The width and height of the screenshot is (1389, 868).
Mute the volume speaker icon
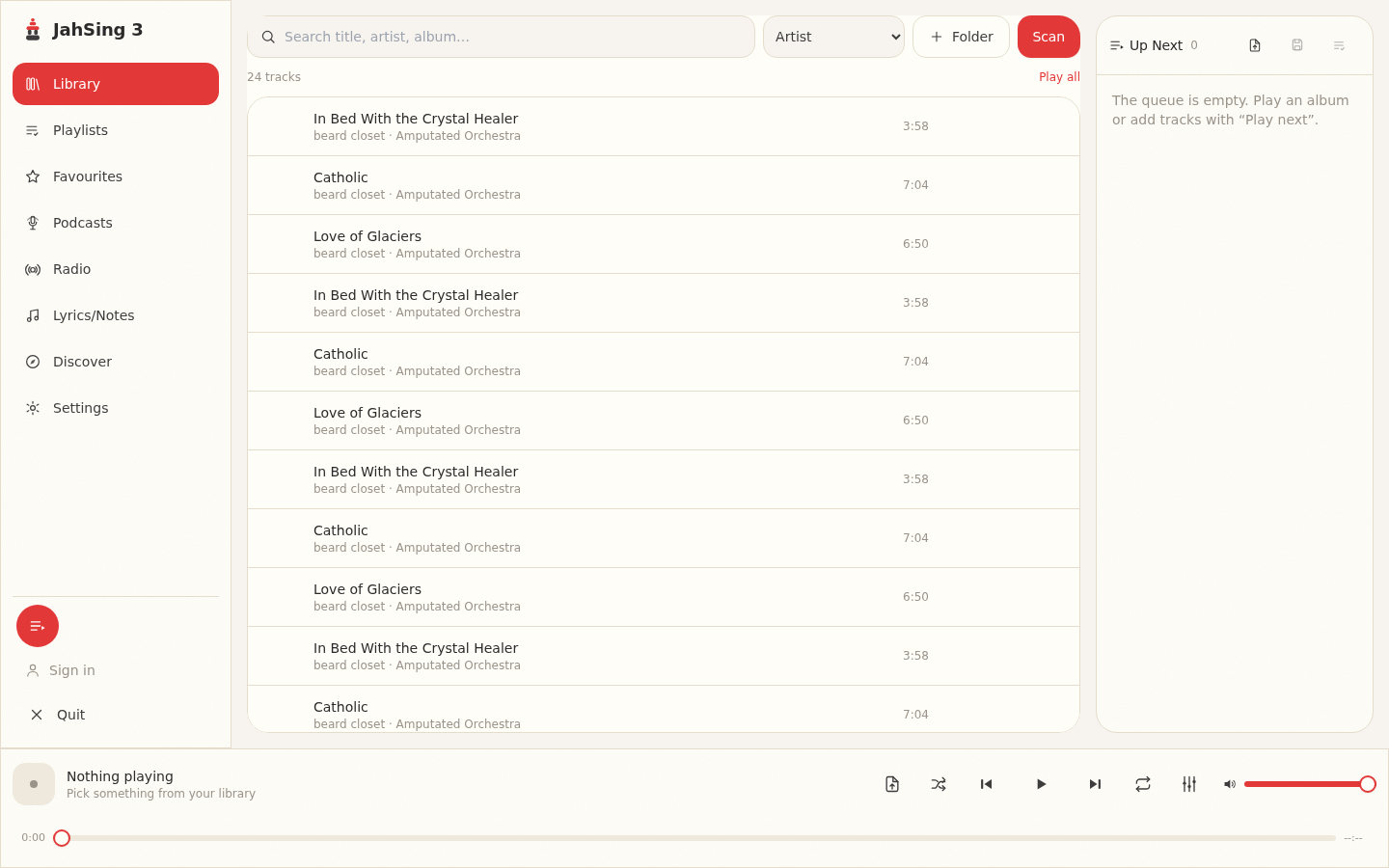(x=1230, y=784)
